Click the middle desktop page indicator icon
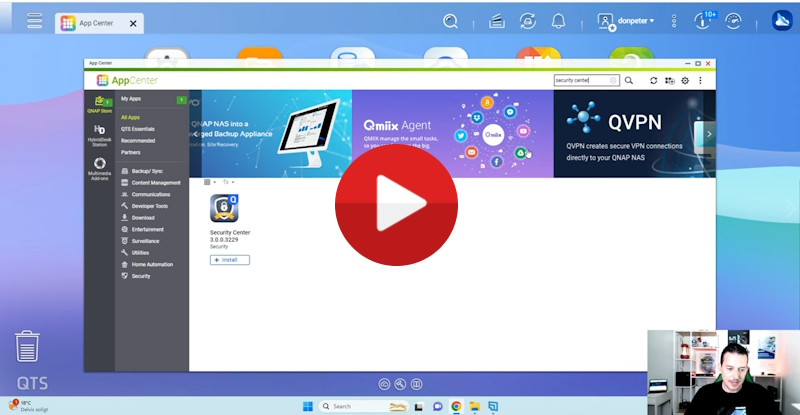This screenshot has height=415, width=800. point(400,384)
